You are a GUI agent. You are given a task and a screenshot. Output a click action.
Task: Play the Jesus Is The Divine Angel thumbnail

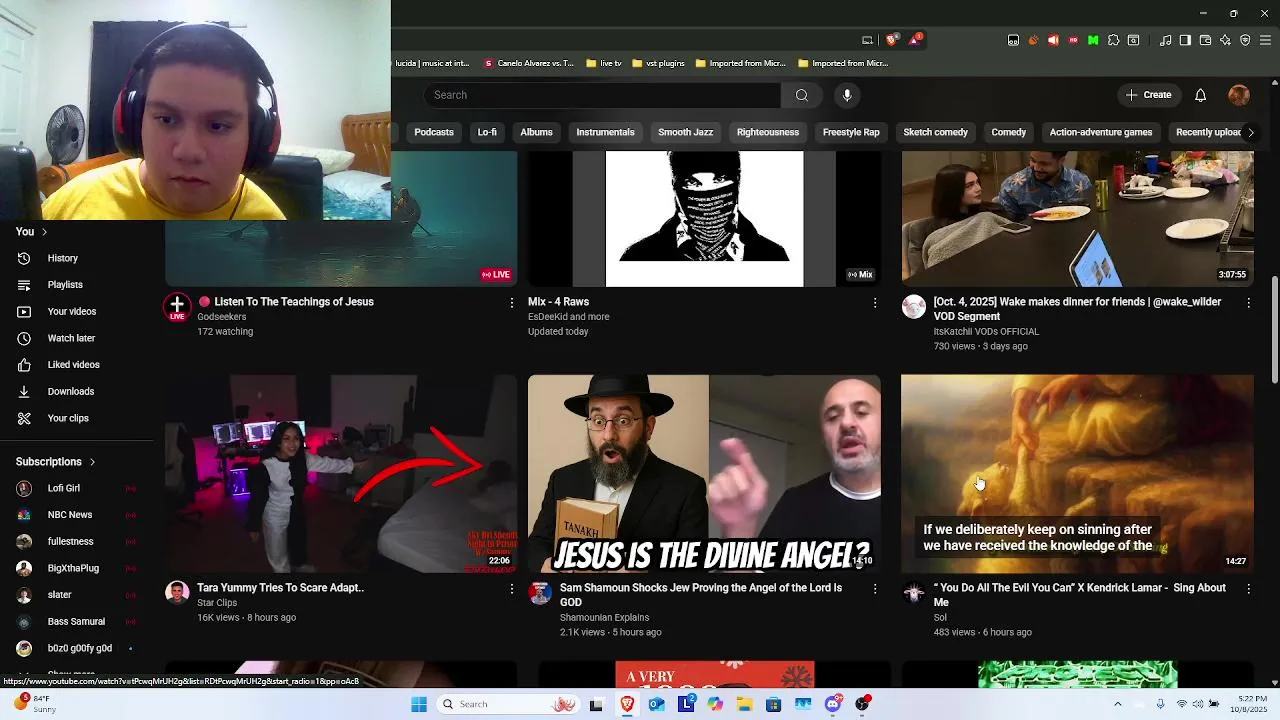tap(704, 473)
